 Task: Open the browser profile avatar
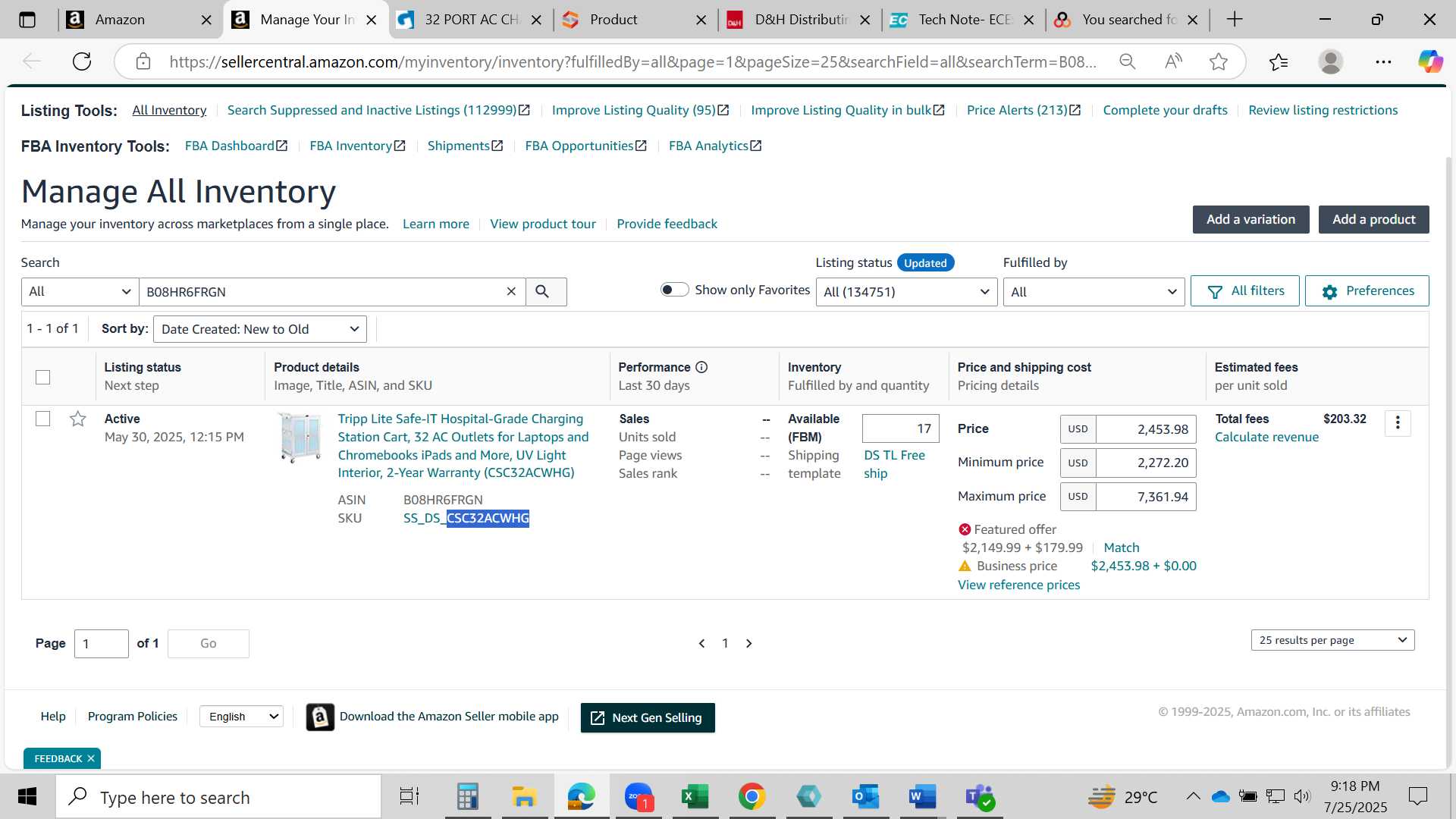tap(1331, 61)
